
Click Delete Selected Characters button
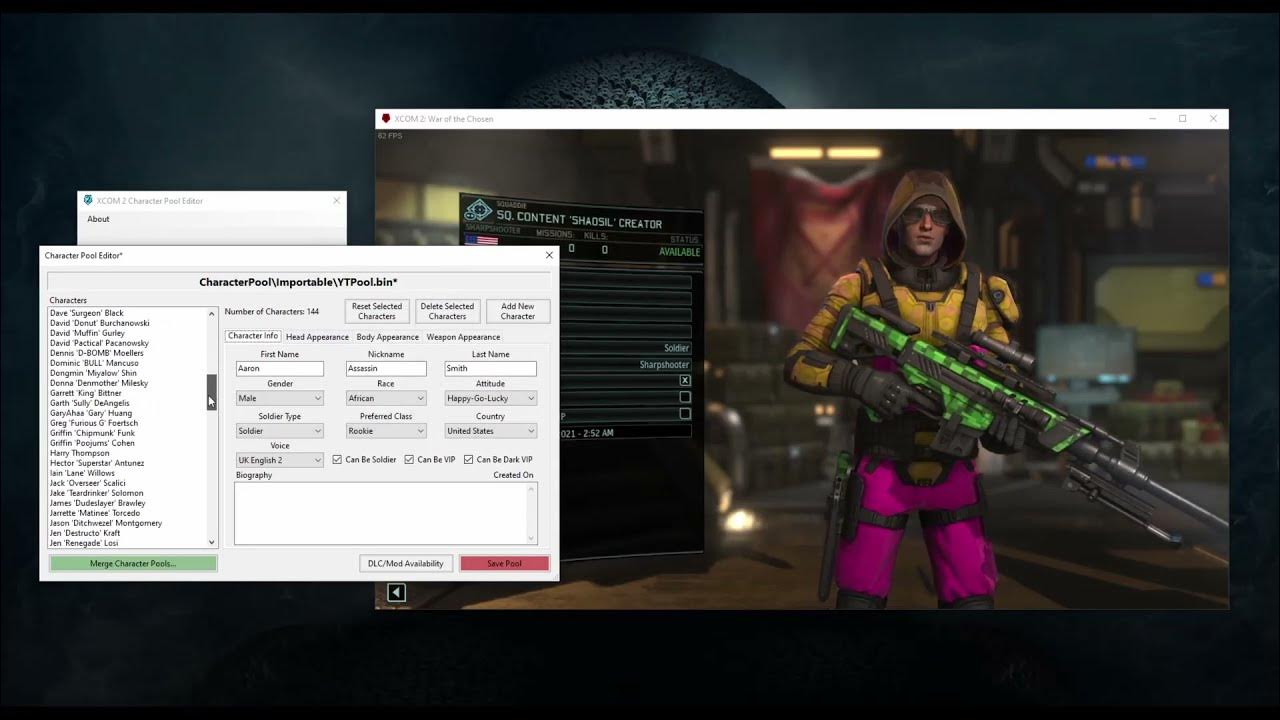(447, 311)
